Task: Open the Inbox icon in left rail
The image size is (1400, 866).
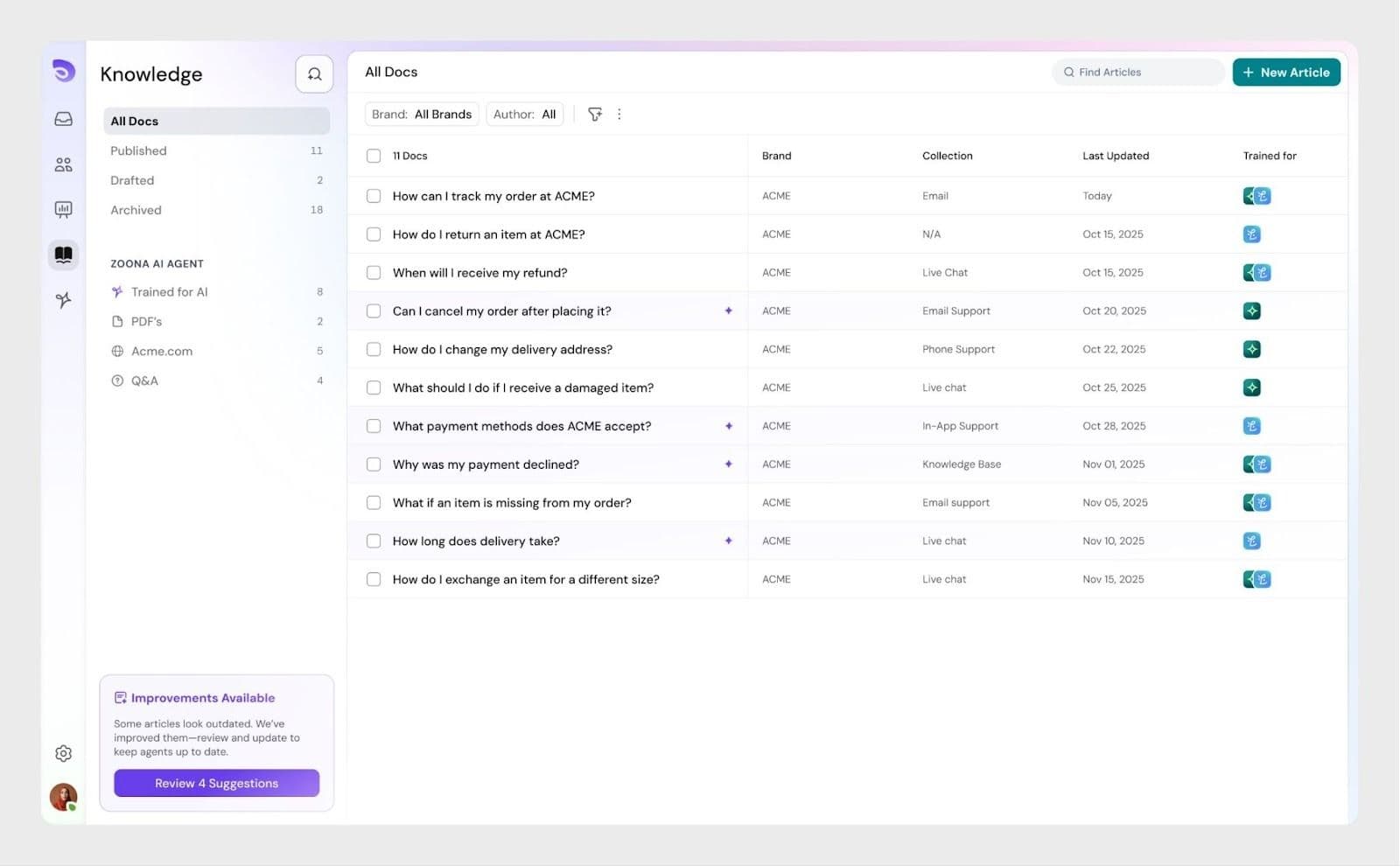Action: pyautogui.click(x=63, y=119)
